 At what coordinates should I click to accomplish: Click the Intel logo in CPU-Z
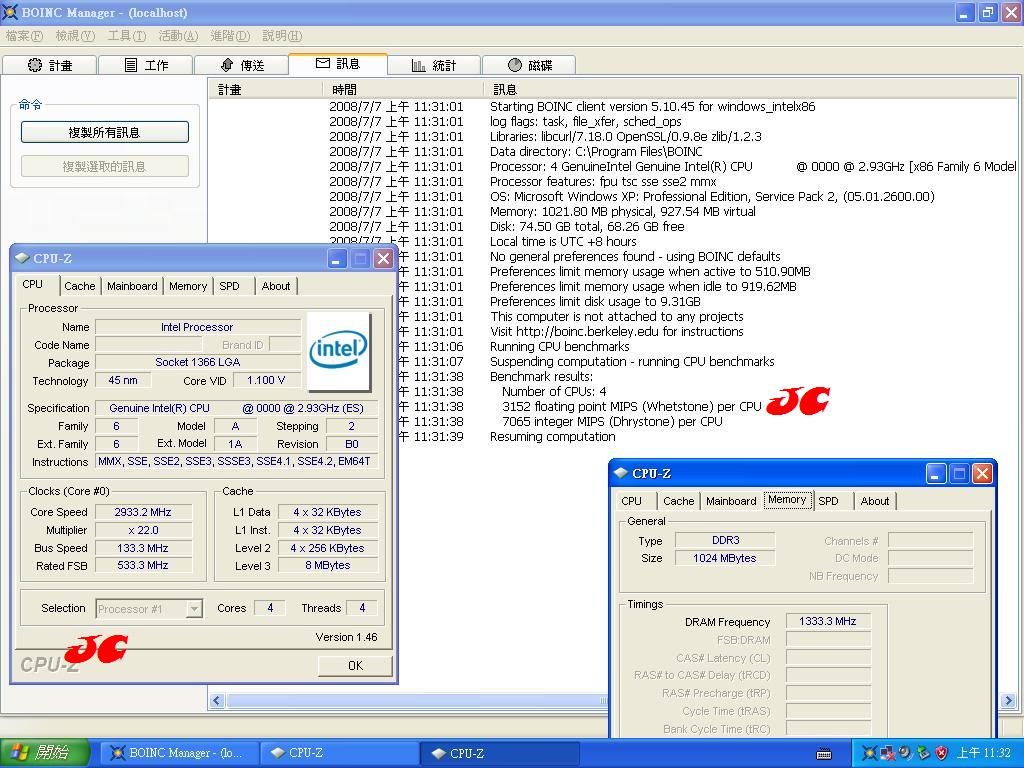point(338,350)
